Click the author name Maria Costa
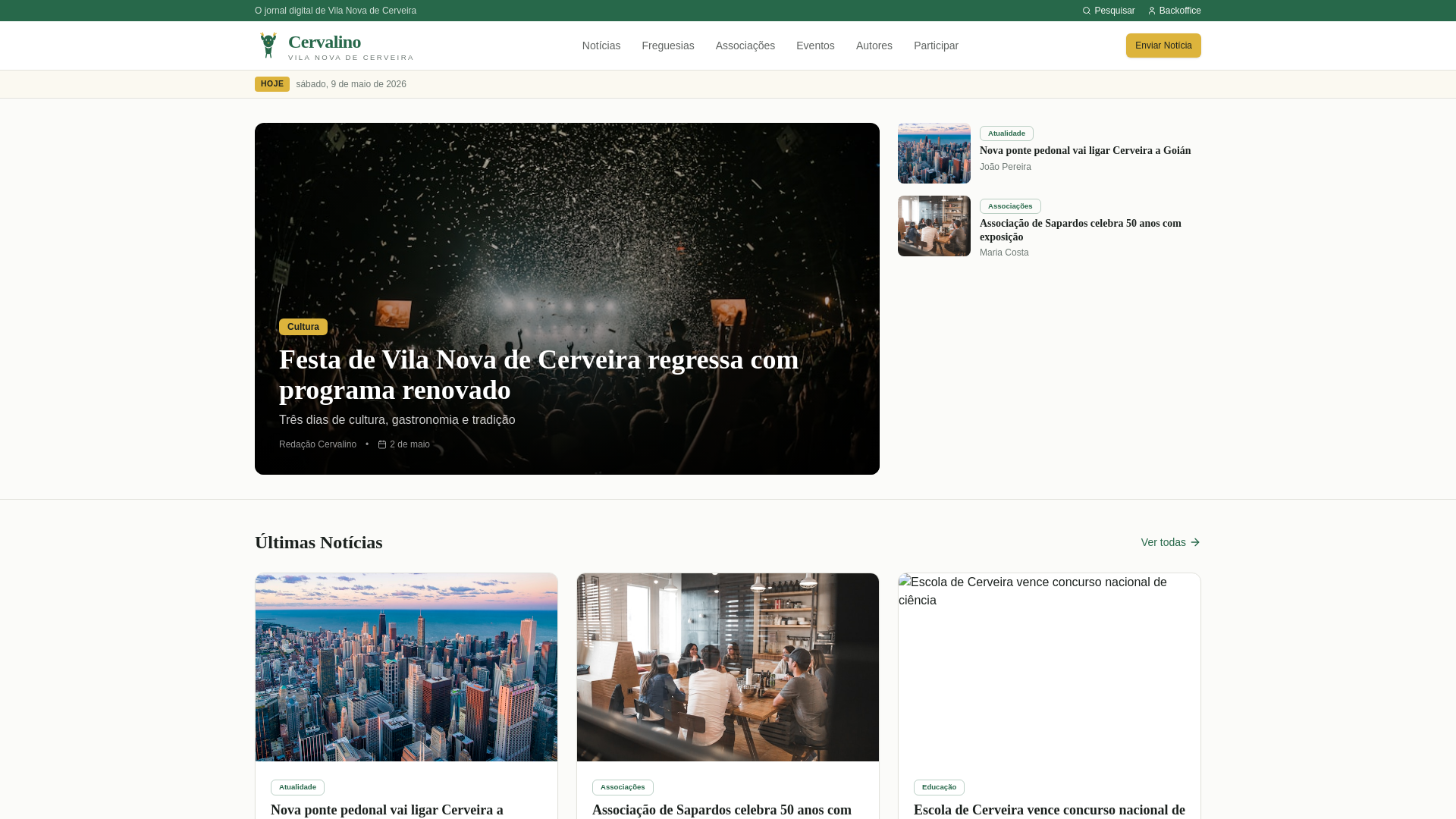 pos(1004,253)
